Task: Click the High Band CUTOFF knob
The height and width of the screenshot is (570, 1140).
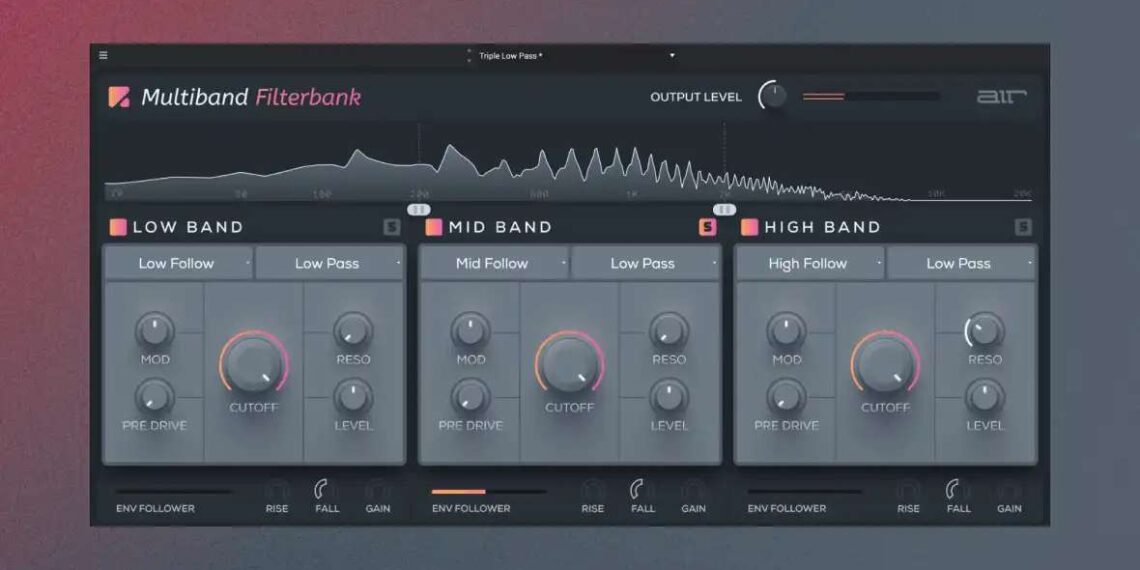Action: 886,364
